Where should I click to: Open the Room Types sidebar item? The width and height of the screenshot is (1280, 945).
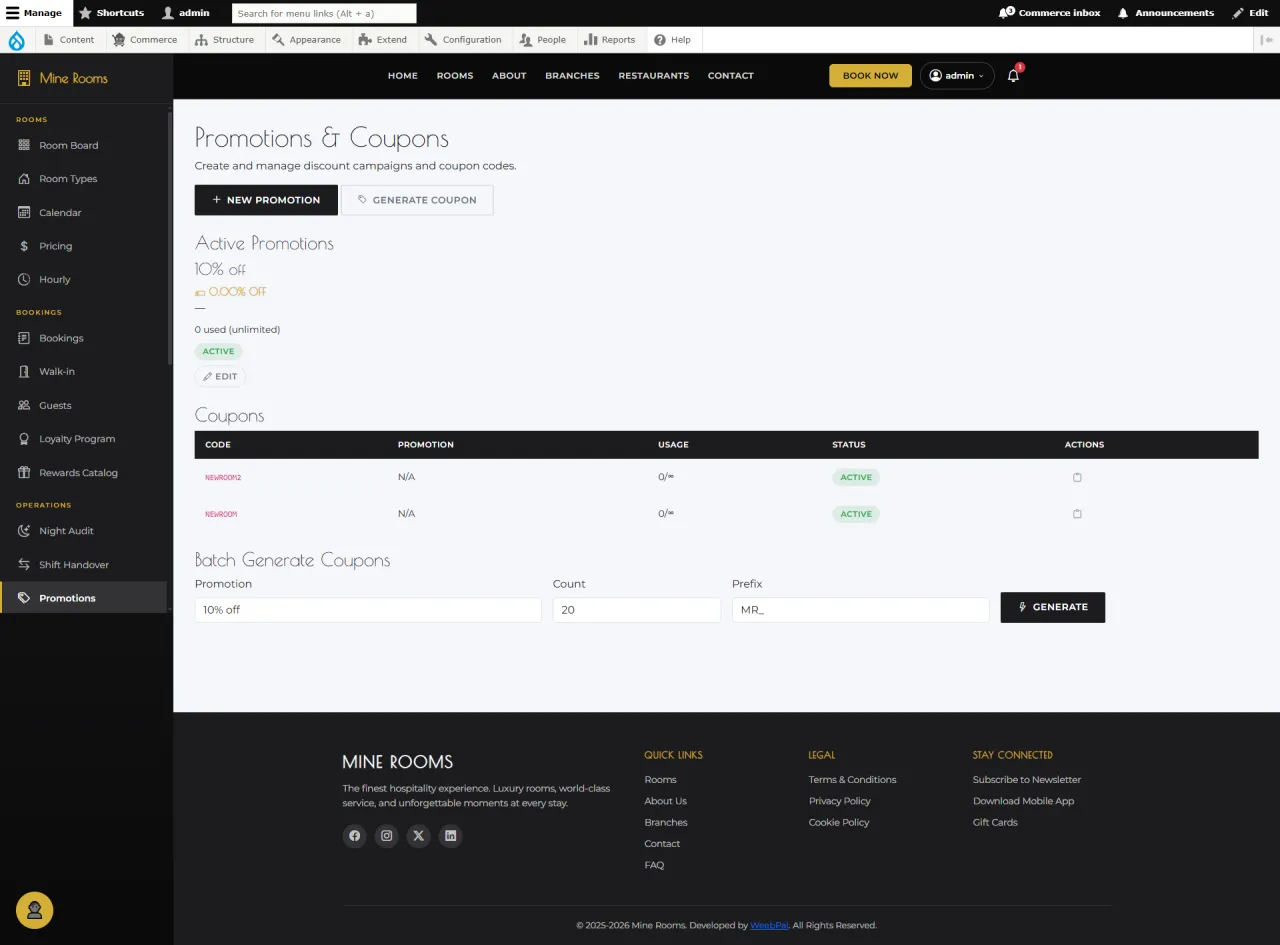(x=84, y=179)
